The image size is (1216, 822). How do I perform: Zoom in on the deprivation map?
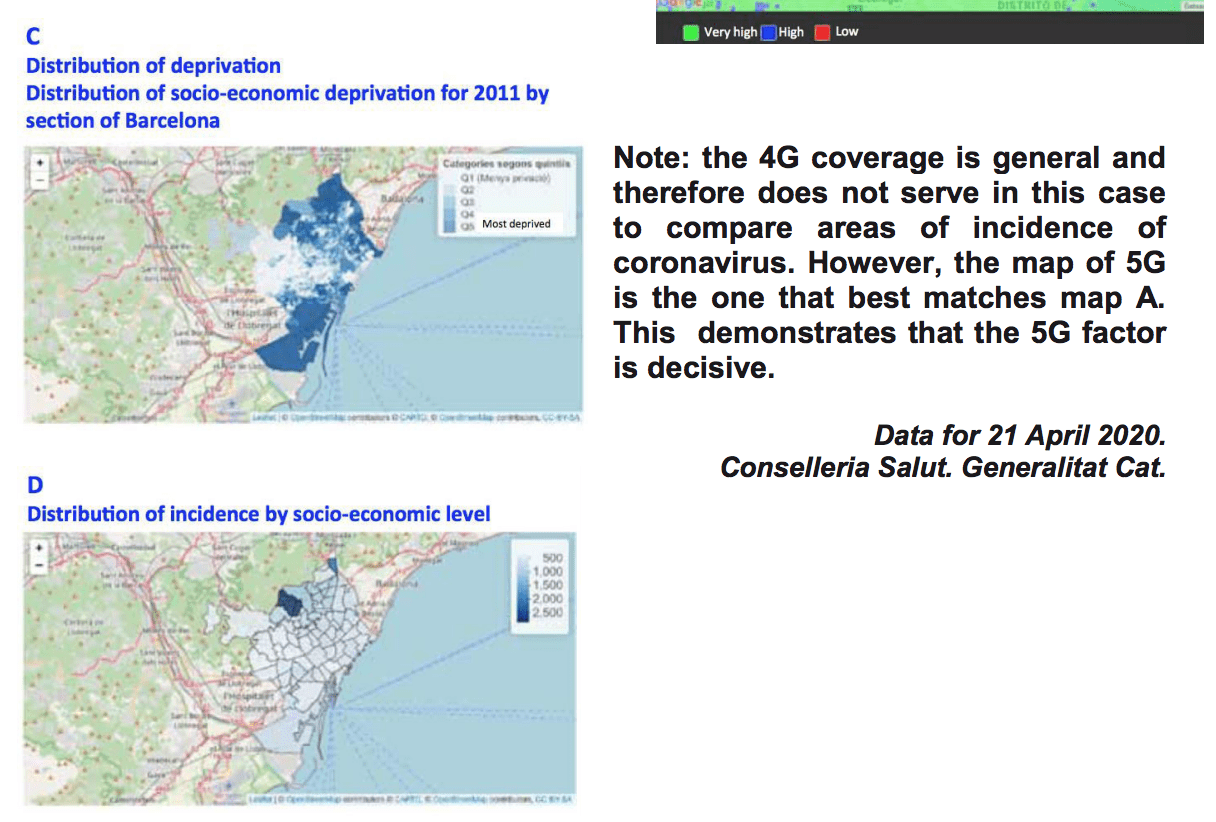click(x=39, y=162)
